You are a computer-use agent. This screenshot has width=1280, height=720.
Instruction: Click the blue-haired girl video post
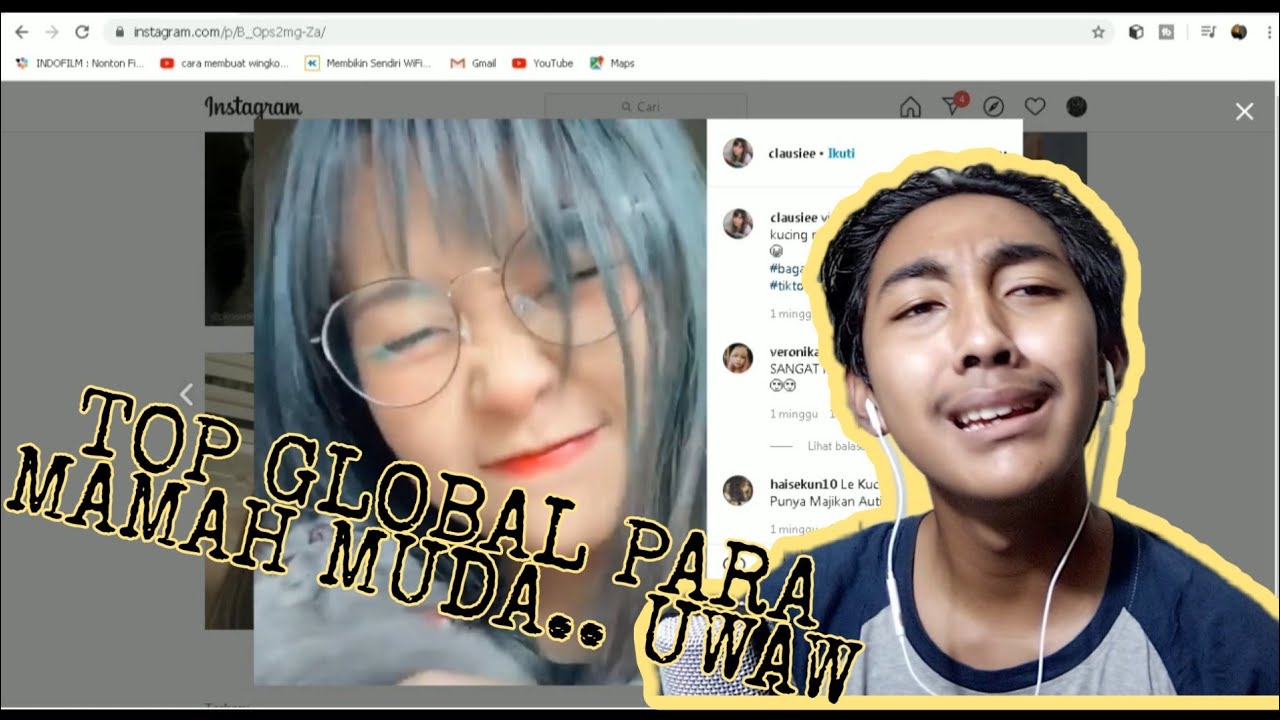480,402
